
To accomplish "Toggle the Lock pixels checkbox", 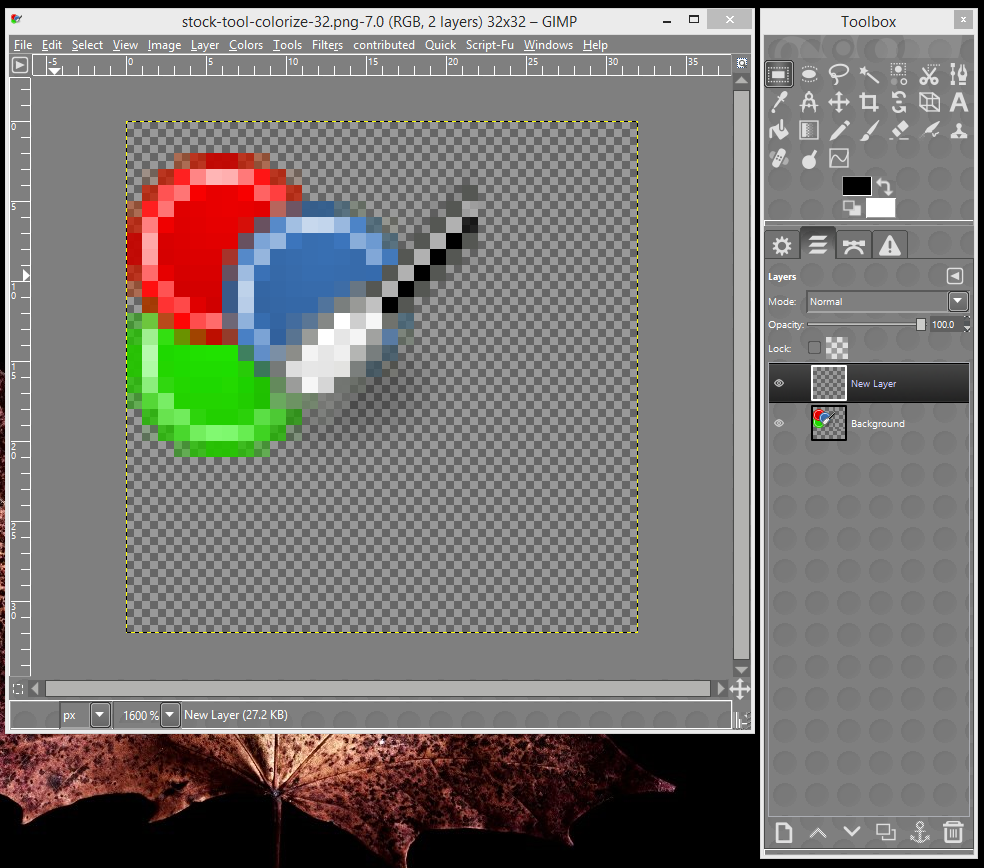I will [814, 348].
